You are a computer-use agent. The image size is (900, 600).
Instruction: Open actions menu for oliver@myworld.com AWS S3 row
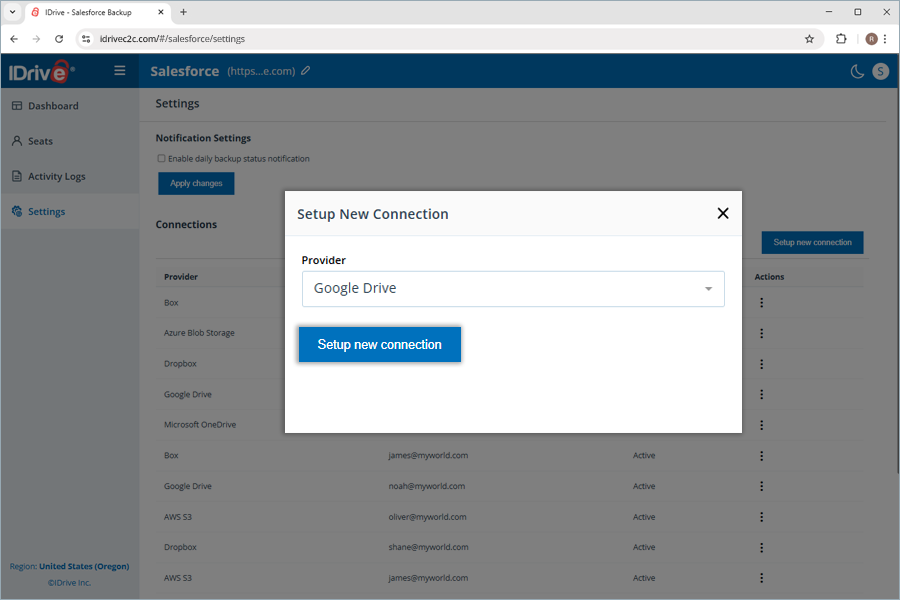tap(761, 517)
